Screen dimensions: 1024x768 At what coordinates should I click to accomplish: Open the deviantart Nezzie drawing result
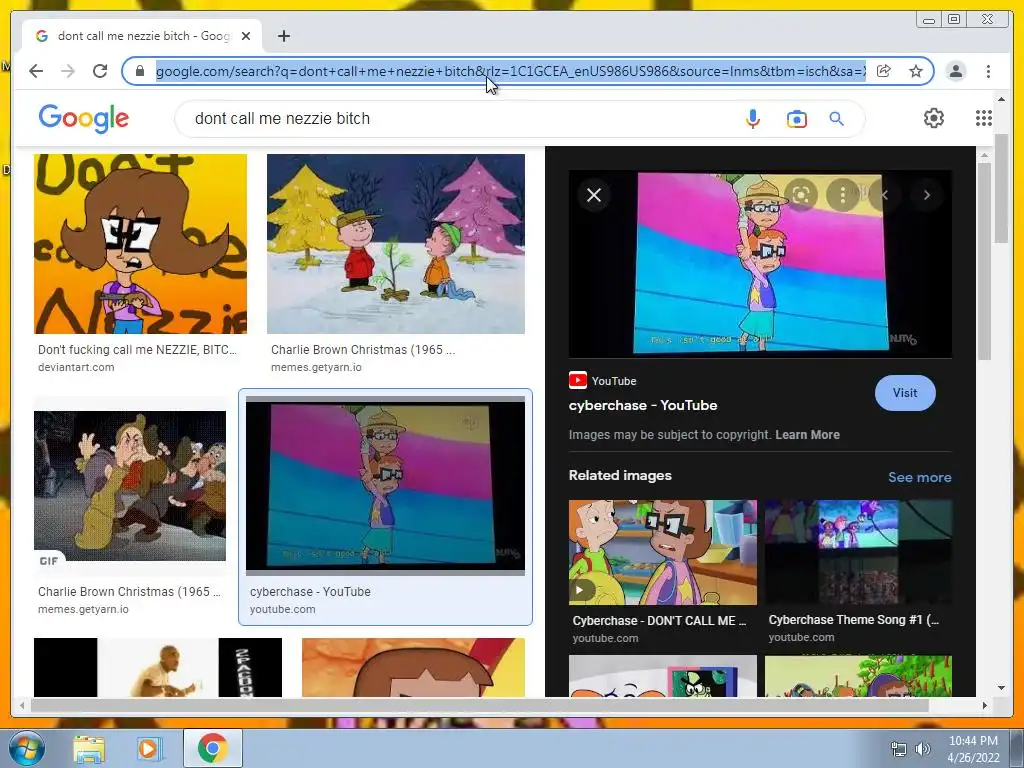click(x=140, y=244)
